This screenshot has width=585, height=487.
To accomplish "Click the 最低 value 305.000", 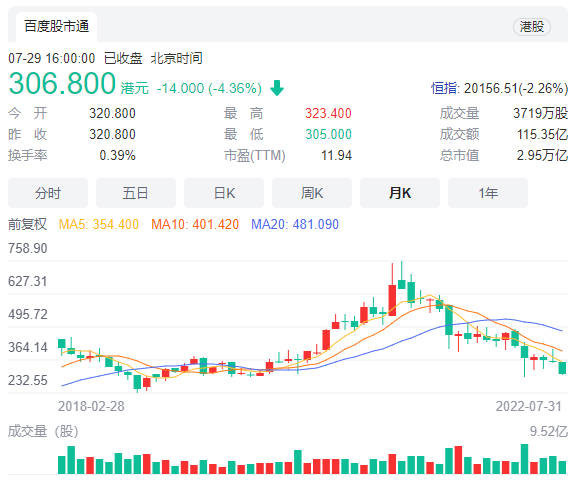I will pos(328,134).
